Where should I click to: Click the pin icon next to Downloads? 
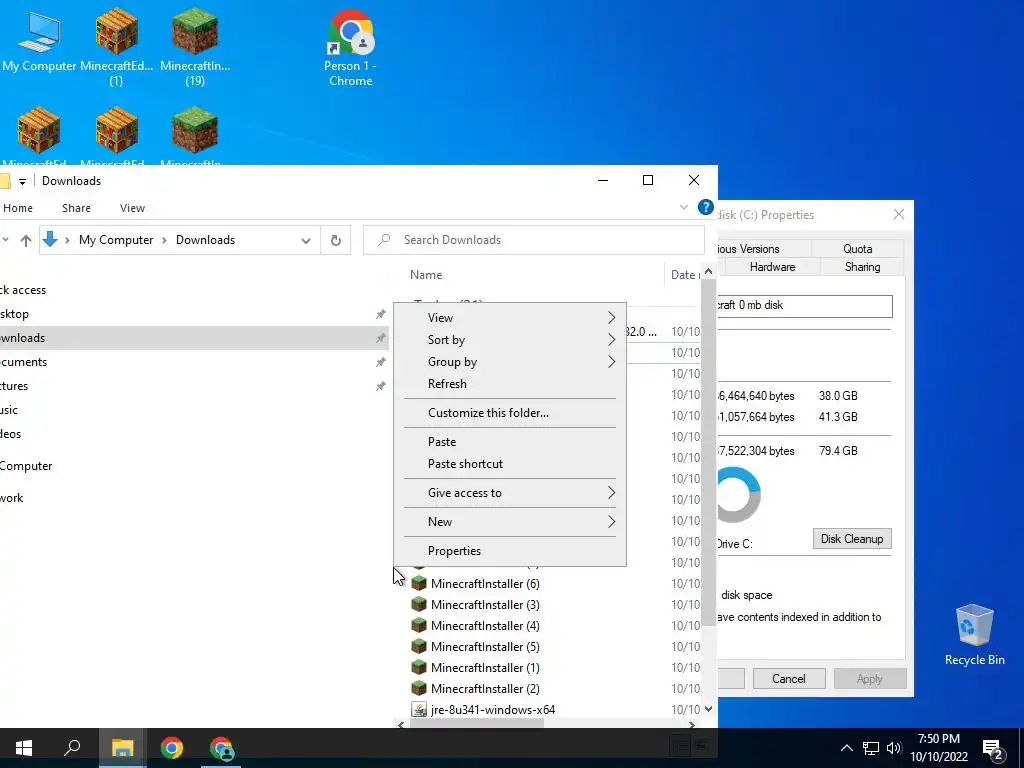(x=380, y=338)
